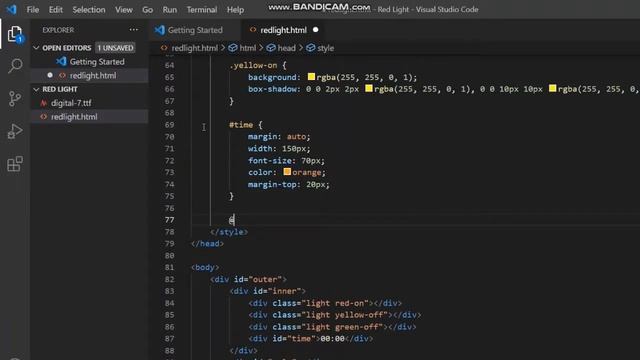Click the 'light green-off' div line
Viewport: 640px width, 360px height.
(333, 327)
